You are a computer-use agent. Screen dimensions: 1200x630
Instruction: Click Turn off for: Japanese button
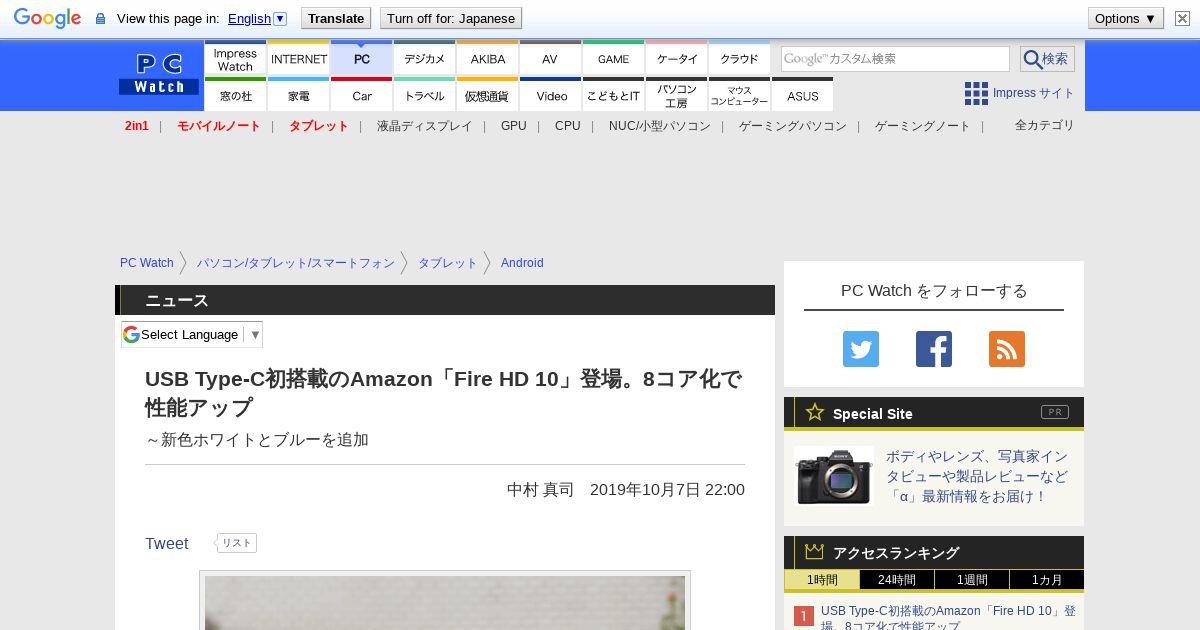tap(451, 18)
